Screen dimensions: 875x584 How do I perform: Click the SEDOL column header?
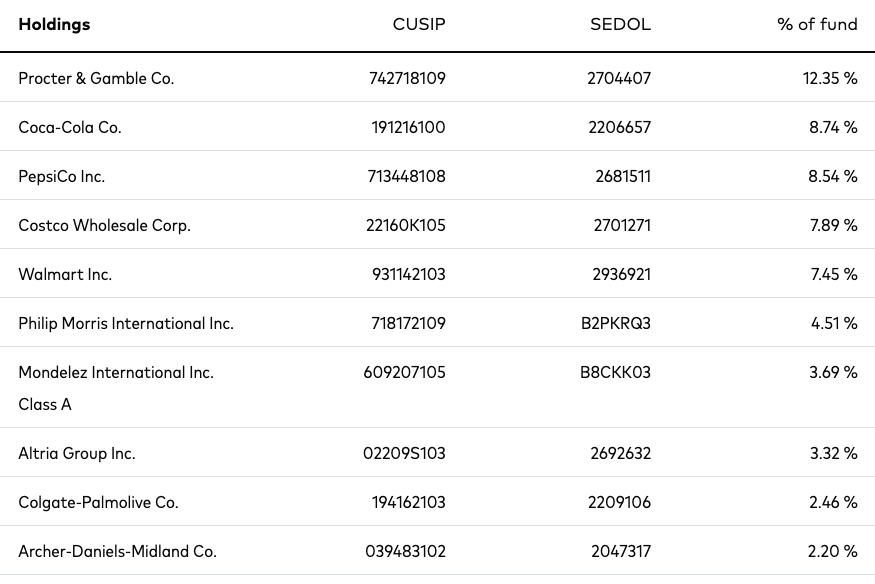[621, 25]
